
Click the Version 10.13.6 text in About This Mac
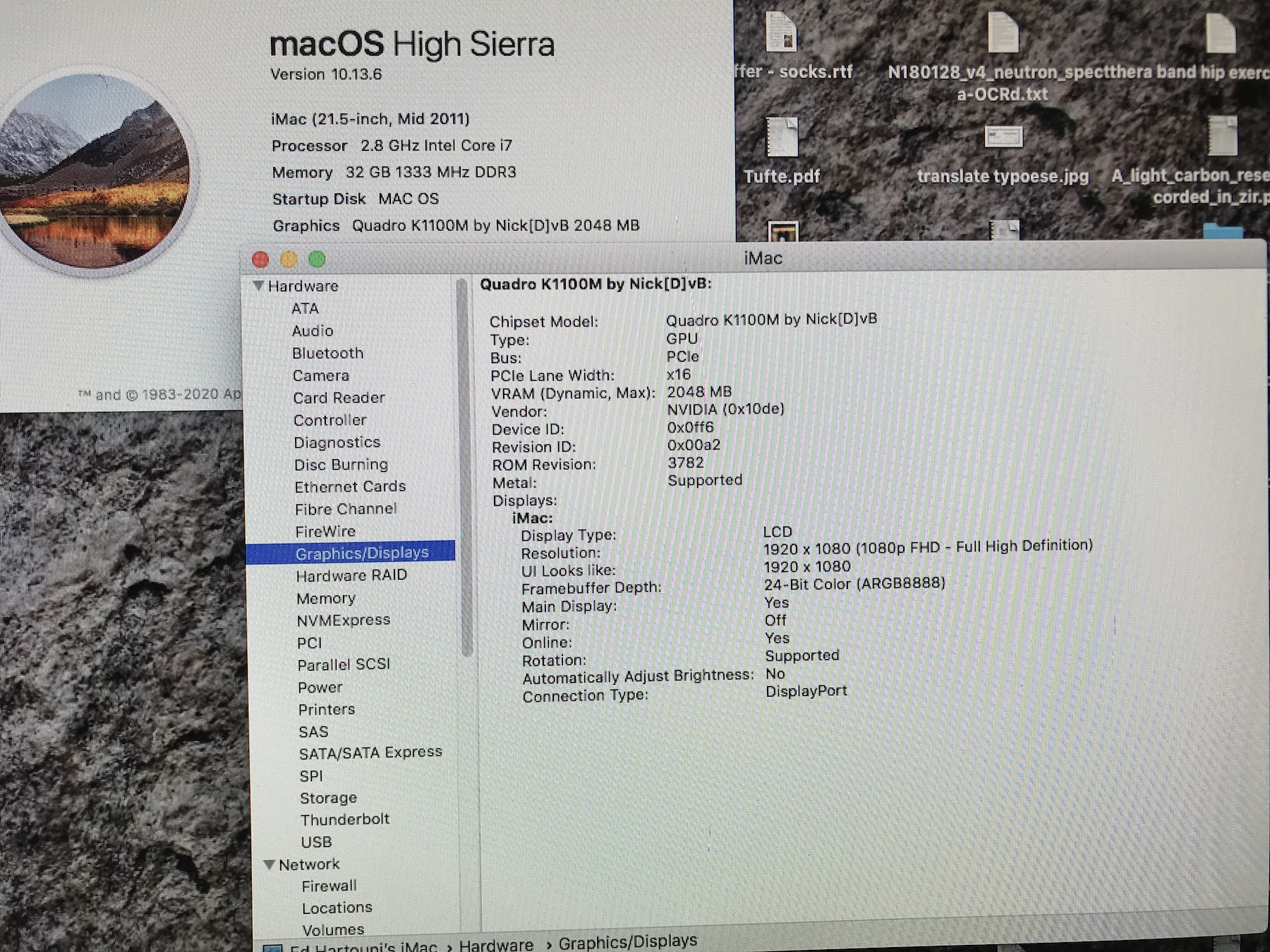pyautogui.click(x=326, y=74)
